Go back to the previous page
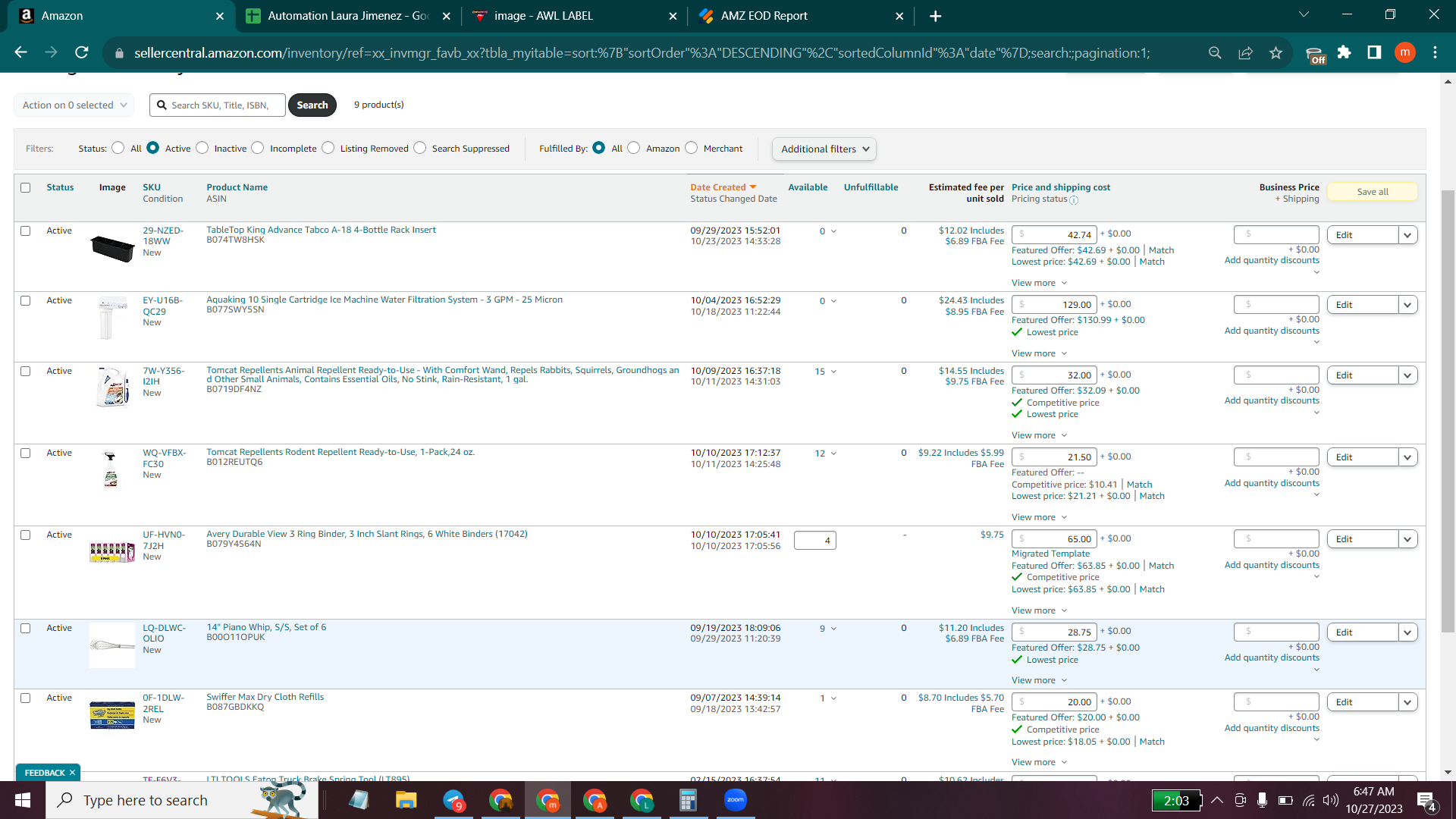The height and width of the screenshot is (819, 1456). pos(21,52)
